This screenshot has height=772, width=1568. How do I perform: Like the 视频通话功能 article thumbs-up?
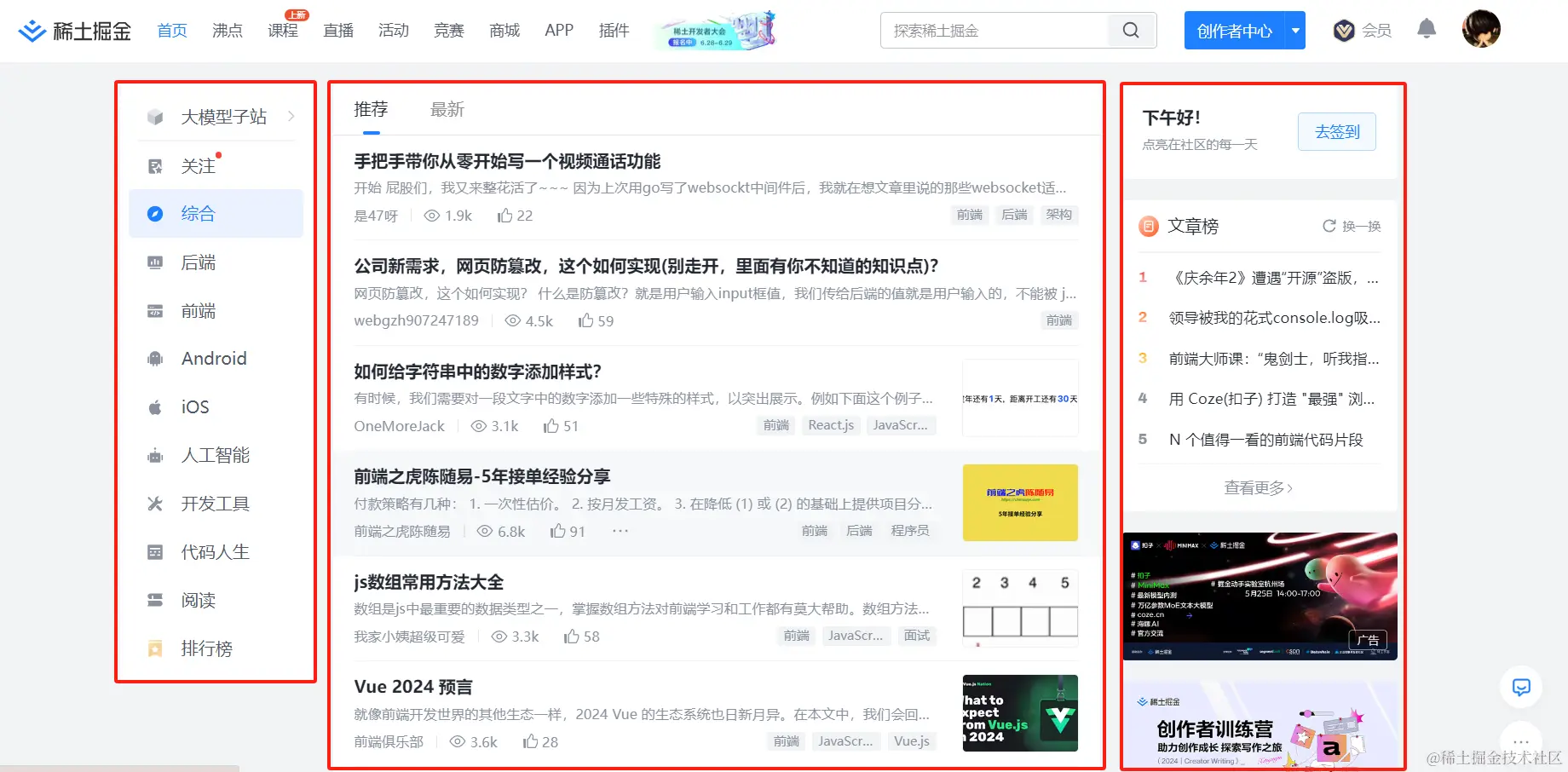click(x=504, y=216)
